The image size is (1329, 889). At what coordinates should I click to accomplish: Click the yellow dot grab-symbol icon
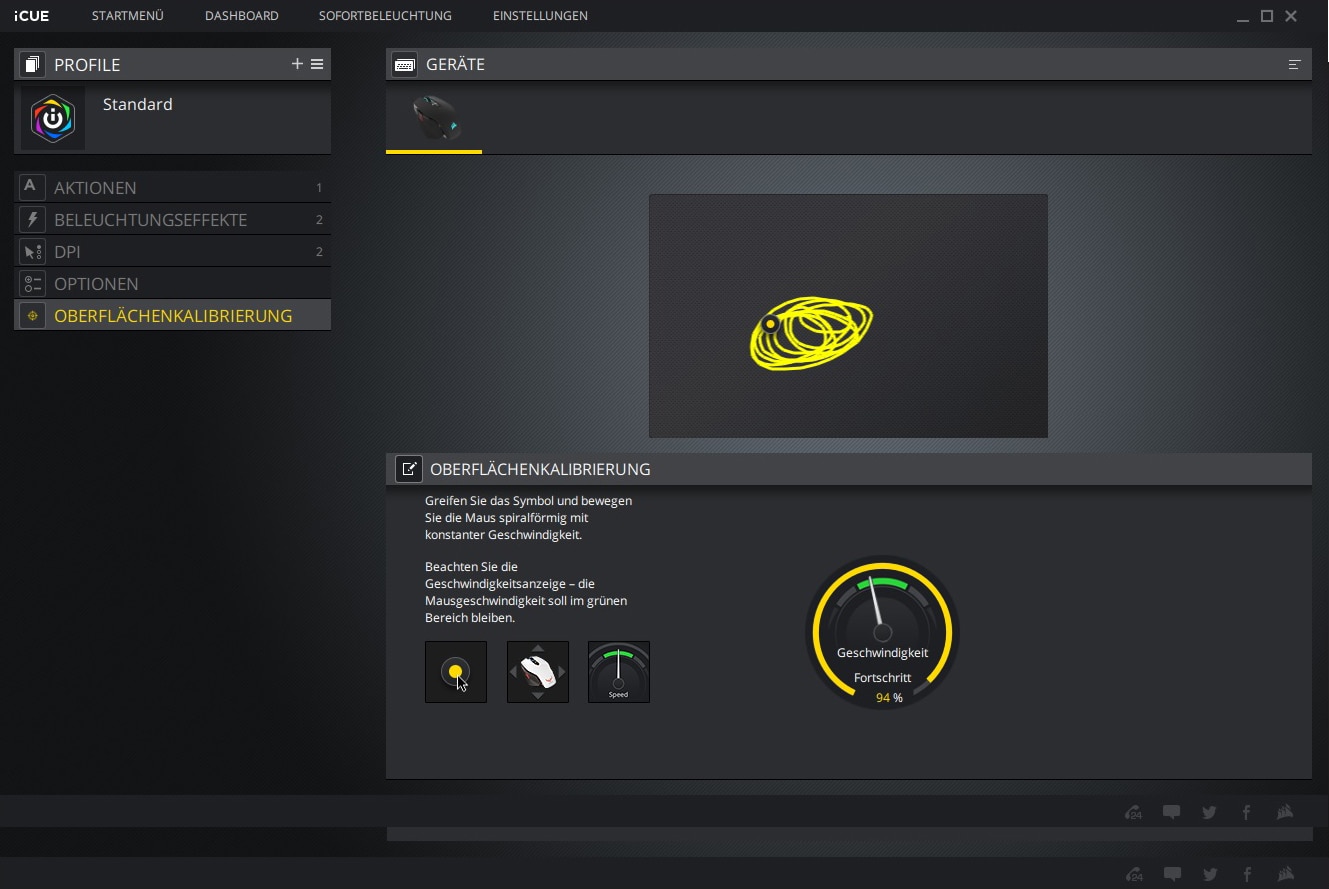(x=456, y=672)
